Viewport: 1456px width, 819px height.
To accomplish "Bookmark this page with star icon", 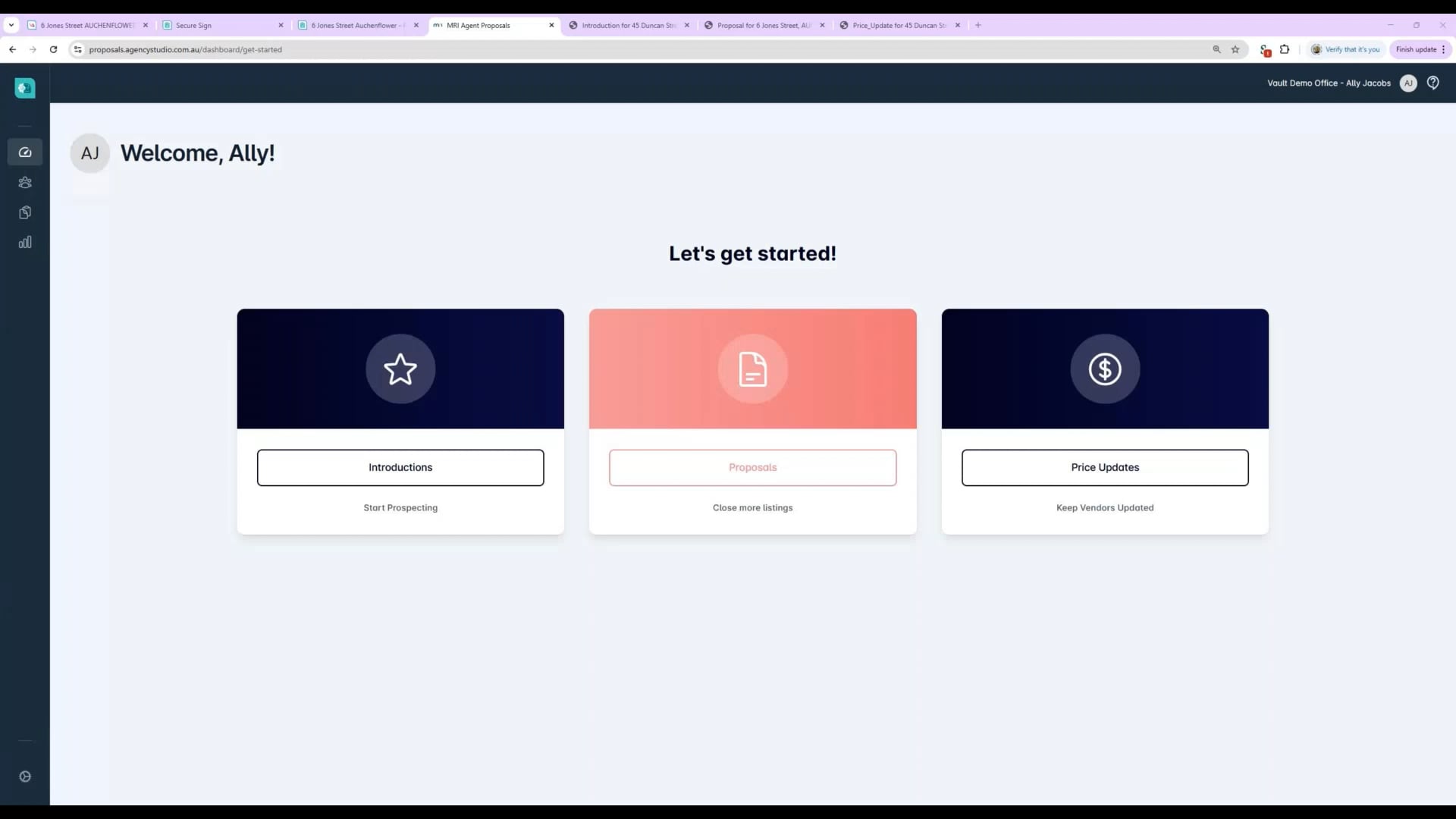I will (x=1235, y=49).
